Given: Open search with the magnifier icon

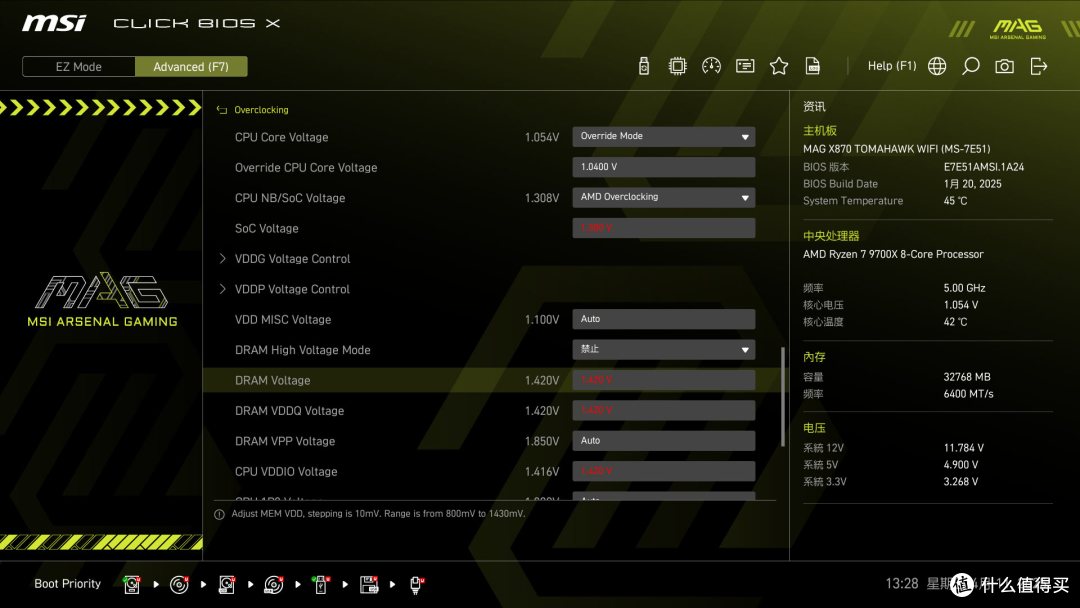Looking at the screenshot, I should pos(970,66).
